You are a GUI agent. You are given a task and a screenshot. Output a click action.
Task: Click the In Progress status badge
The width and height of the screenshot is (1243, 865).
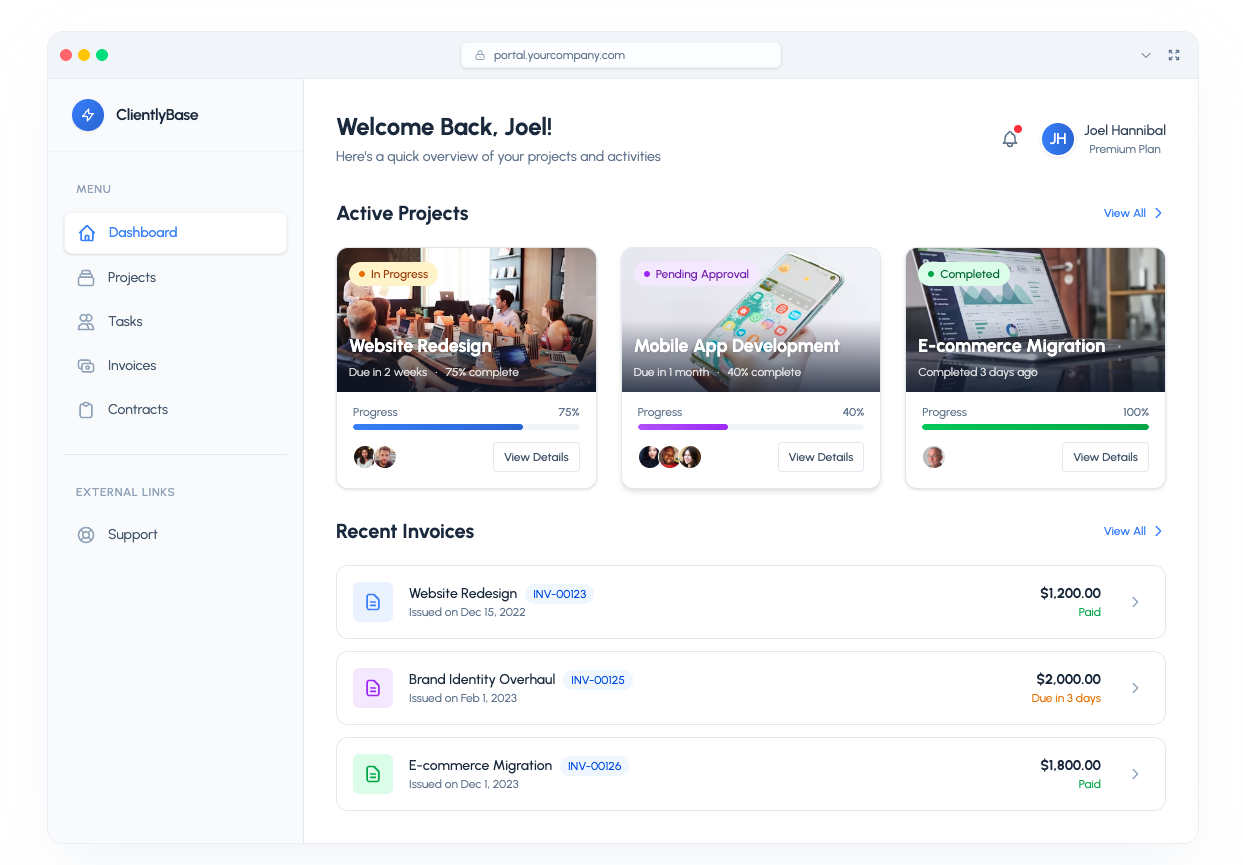tap(392, 273)
